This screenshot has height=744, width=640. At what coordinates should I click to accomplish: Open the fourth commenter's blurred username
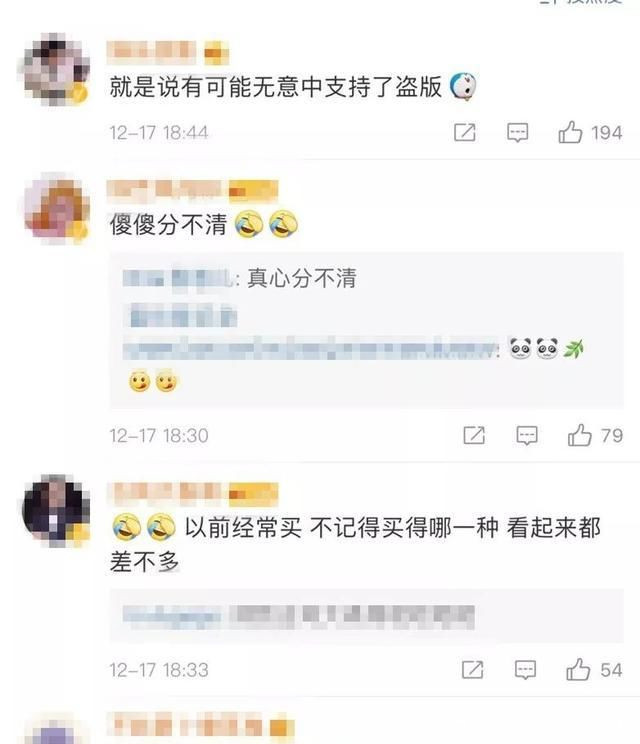186,726
